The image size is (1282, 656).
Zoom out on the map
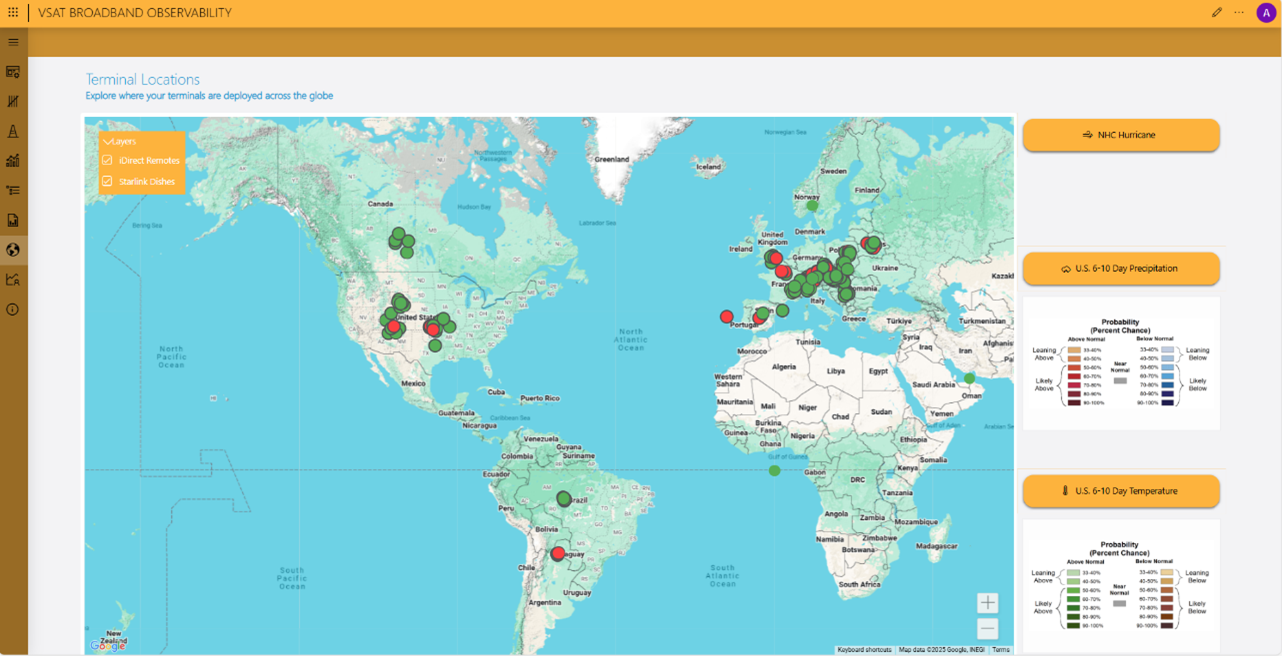point(987,628)
